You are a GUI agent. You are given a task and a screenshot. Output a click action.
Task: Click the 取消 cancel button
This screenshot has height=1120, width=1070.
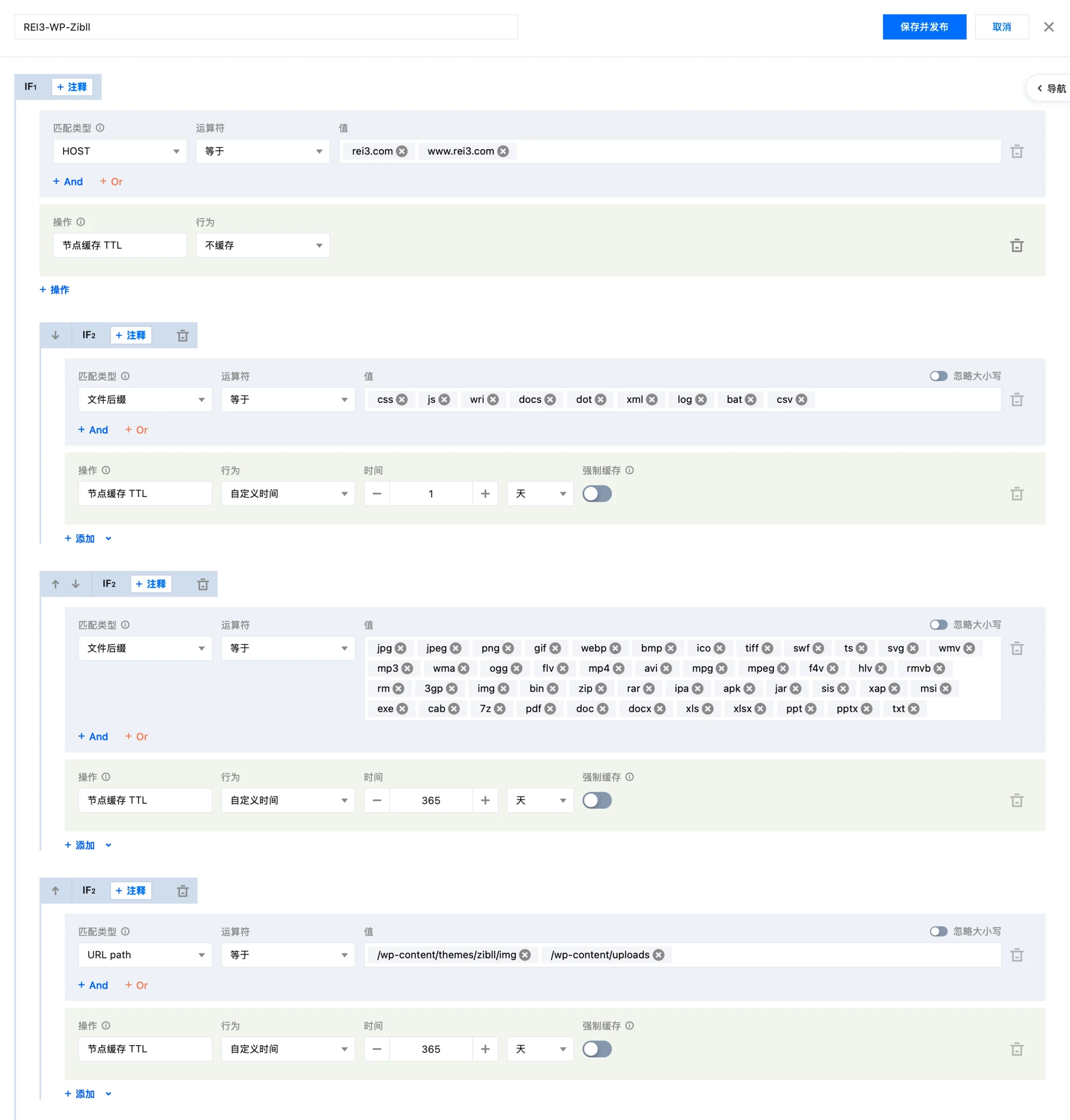coord(1002,27)
